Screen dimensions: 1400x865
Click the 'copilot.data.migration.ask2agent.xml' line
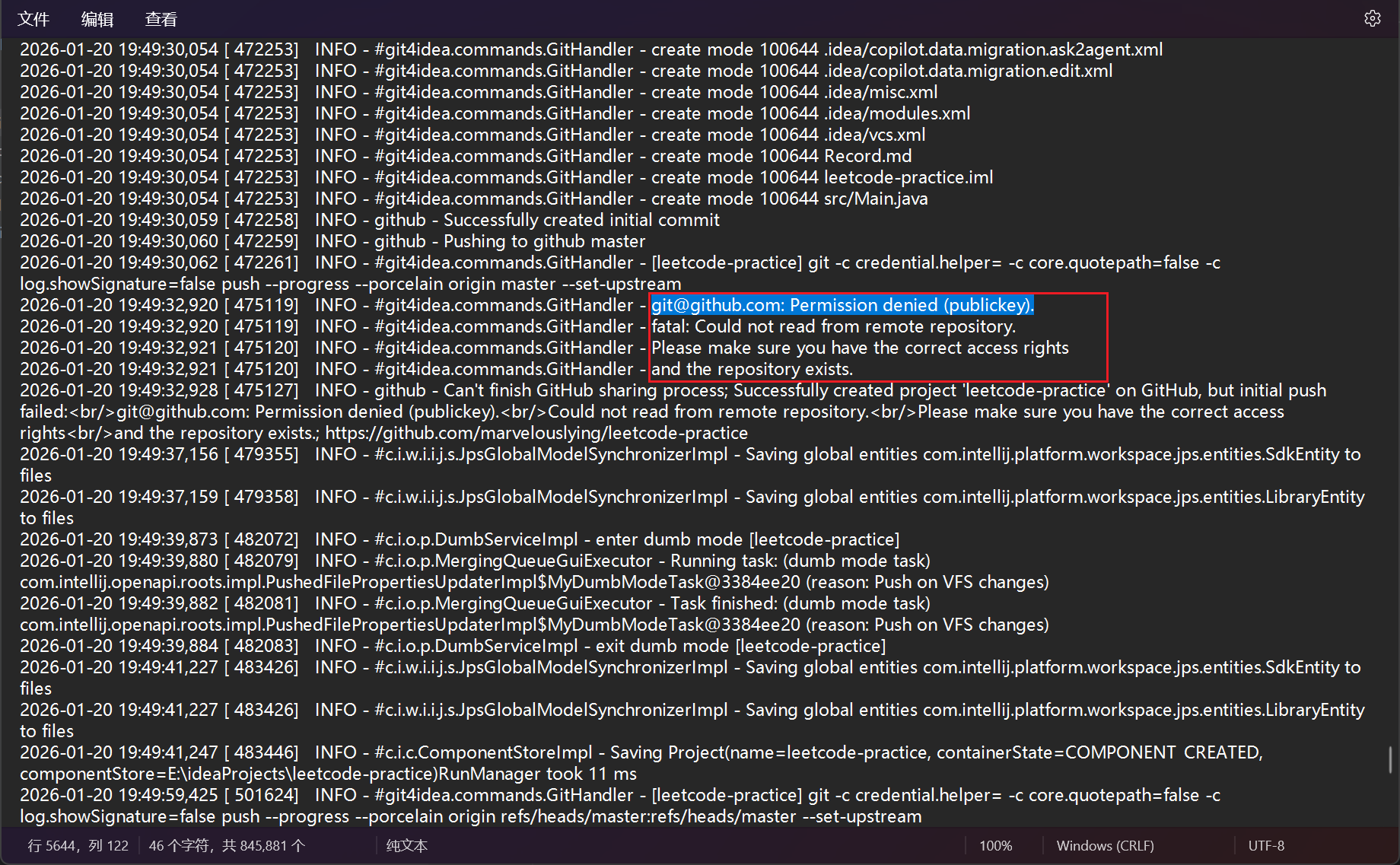pos(591,49)
